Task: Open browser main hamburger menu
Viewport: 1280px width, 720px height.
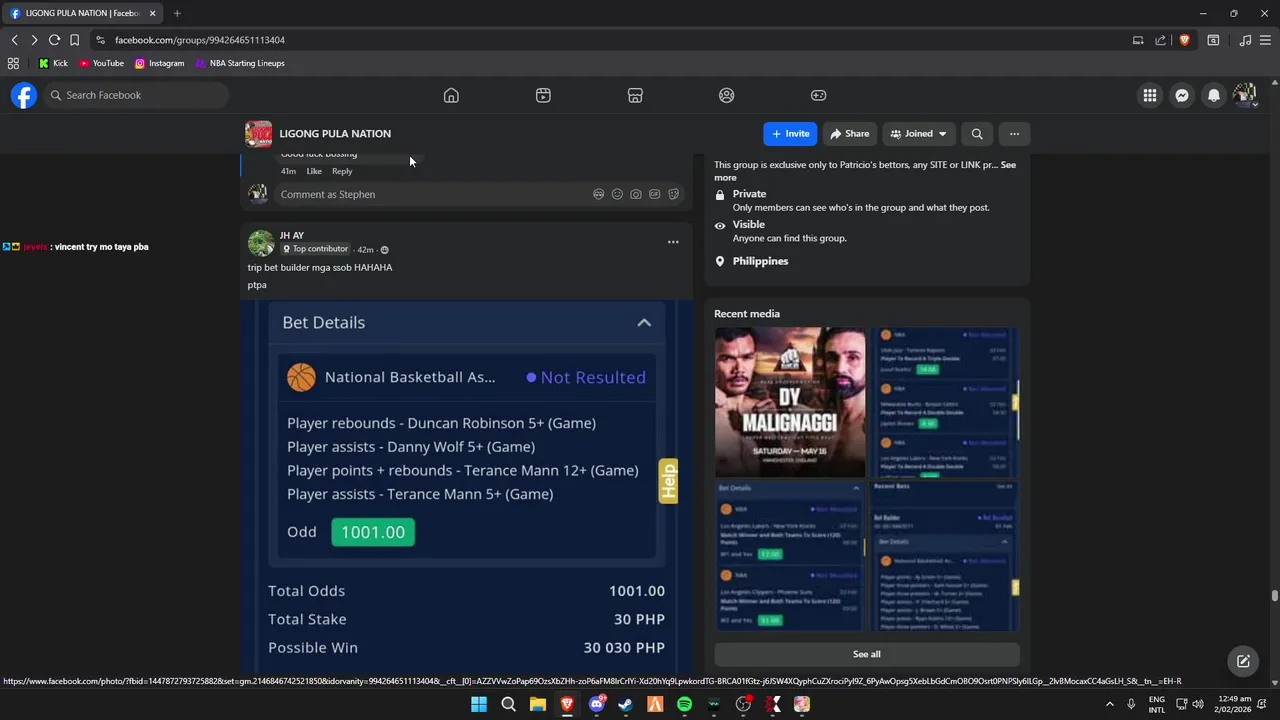Action: [1266, 40]
